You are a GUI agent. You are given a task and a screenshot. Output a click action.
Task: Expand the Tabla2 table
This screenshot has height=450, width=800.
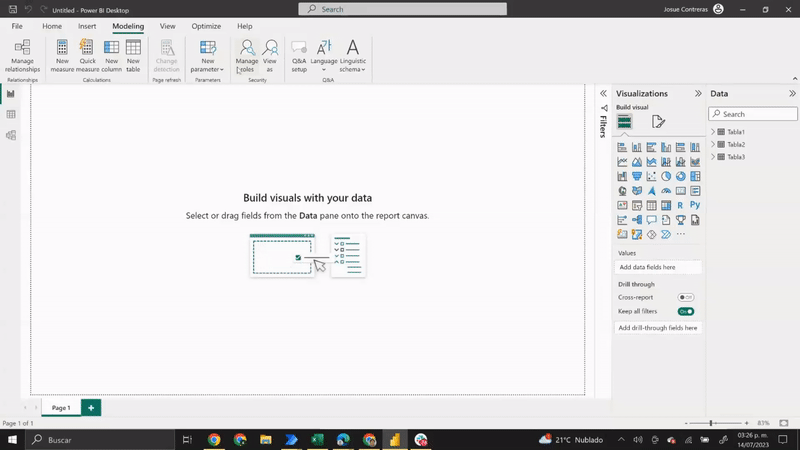pos(713,144)
